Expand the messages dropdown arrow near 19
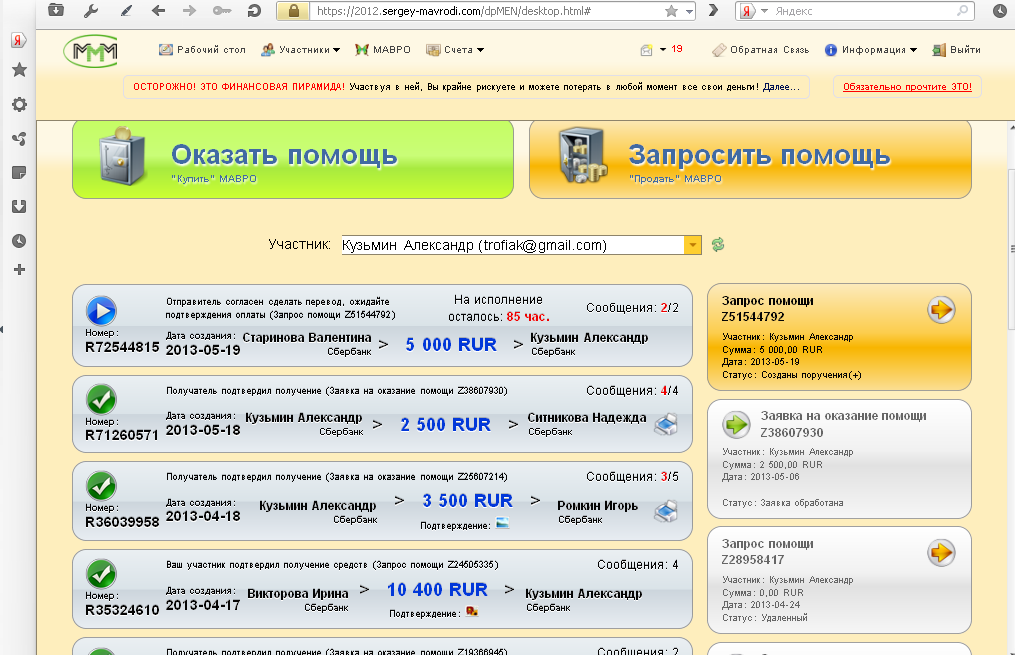 click(x=663, y=49)
